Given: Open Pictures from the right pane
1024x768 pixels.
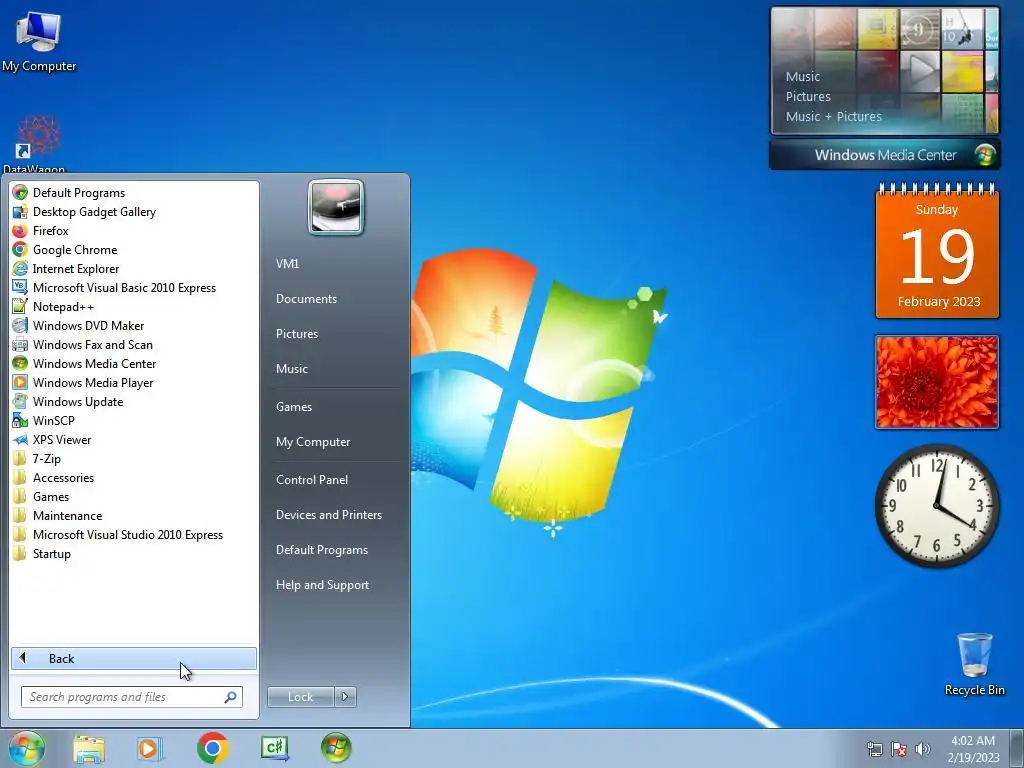Looking at the screenshot, I should 296,333.
